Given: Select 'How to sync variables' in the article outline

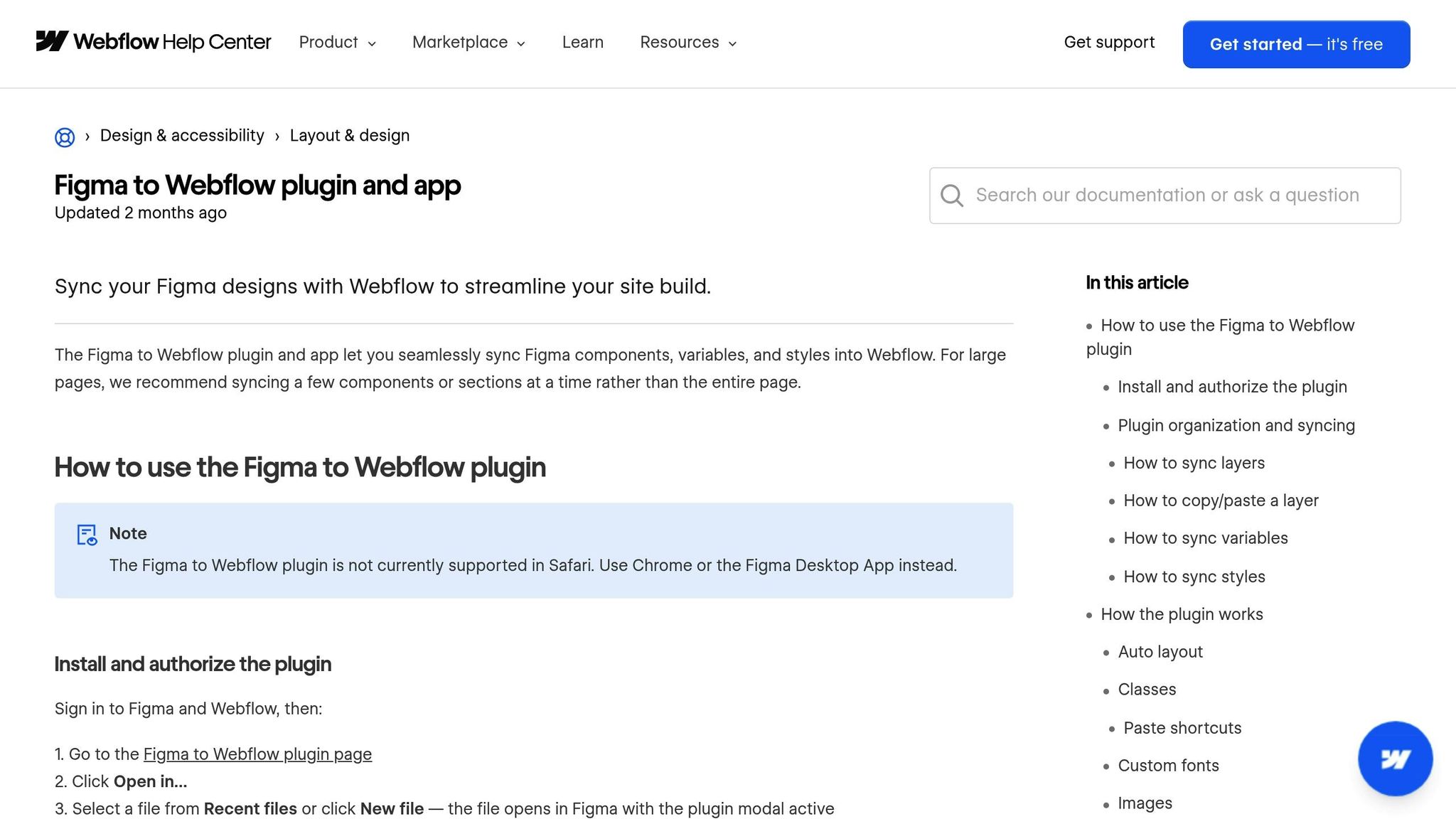Looking at the screenshot, I should pos(1205,538).
